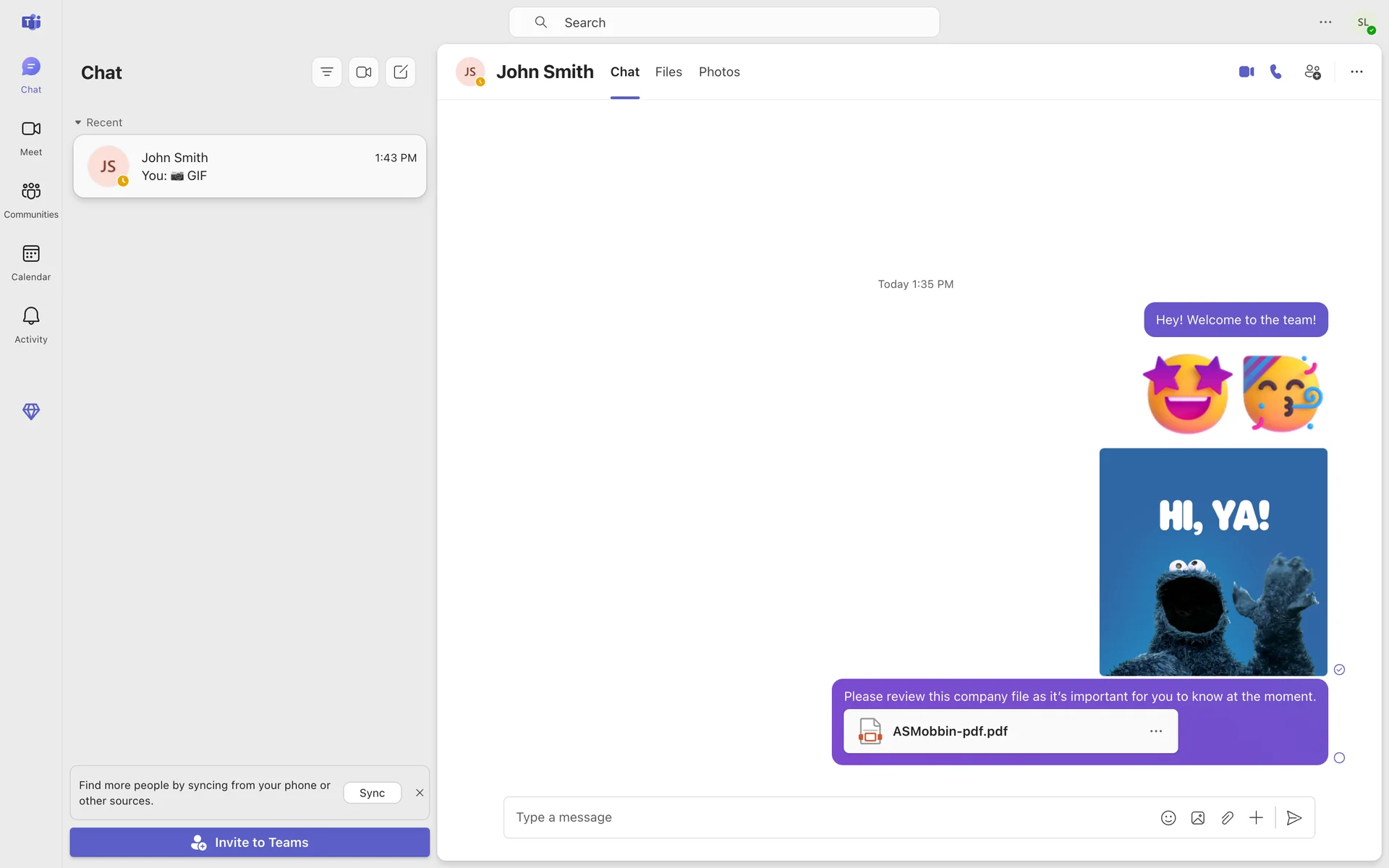Switch to the Photos tab
This screenshot has width=1389, height=868.
pyautogui.click(x=719, y=72)
